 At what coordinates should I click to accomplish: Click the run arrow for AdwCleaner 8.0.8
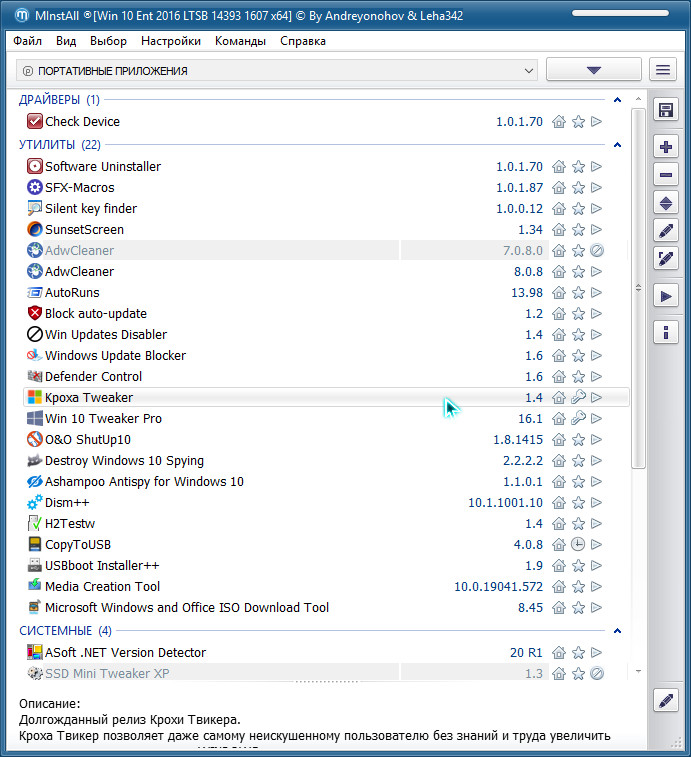(x=597, y=271)
